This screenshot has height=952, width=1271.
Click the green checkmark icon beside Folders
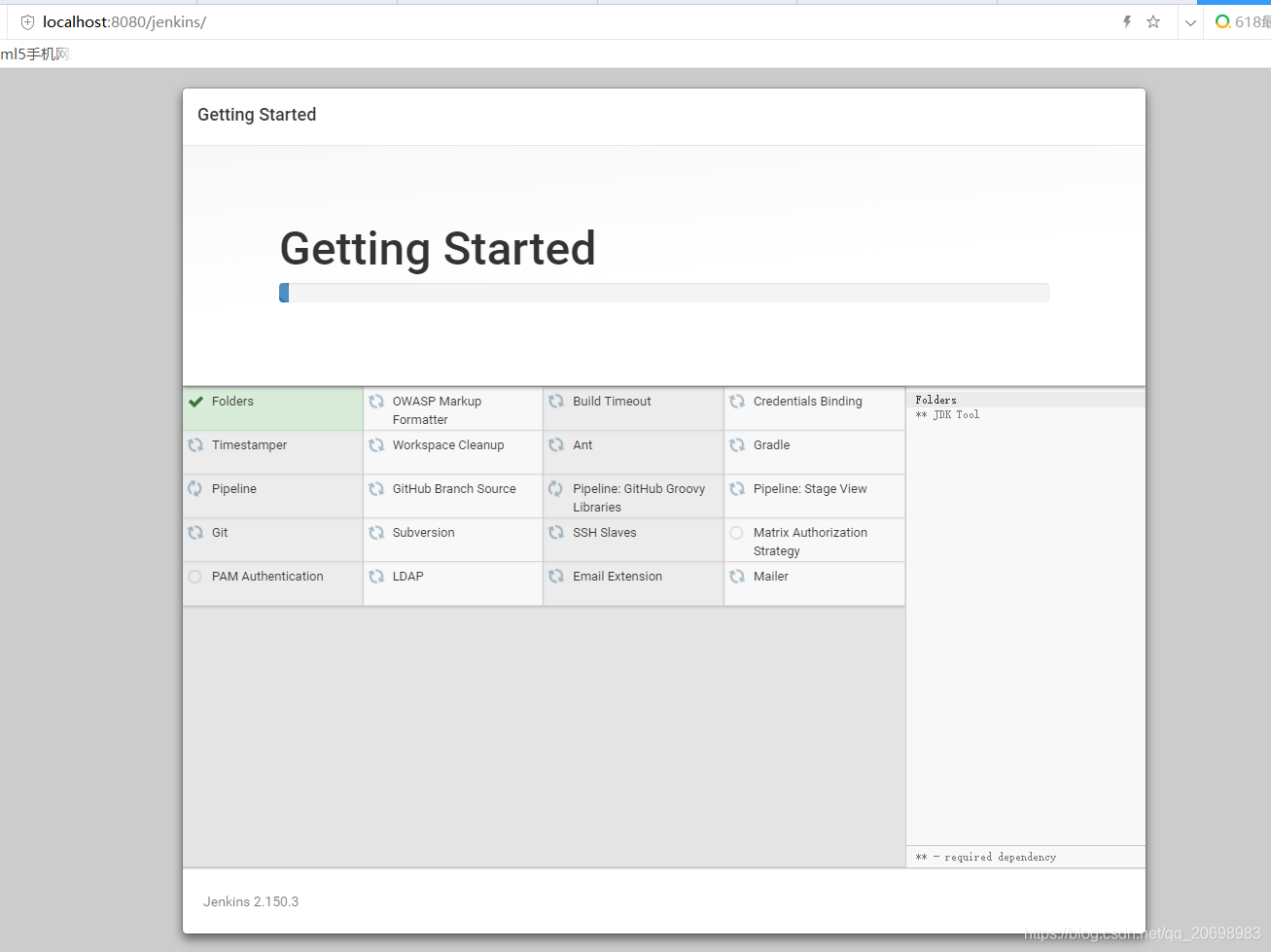tap(195, 402)
